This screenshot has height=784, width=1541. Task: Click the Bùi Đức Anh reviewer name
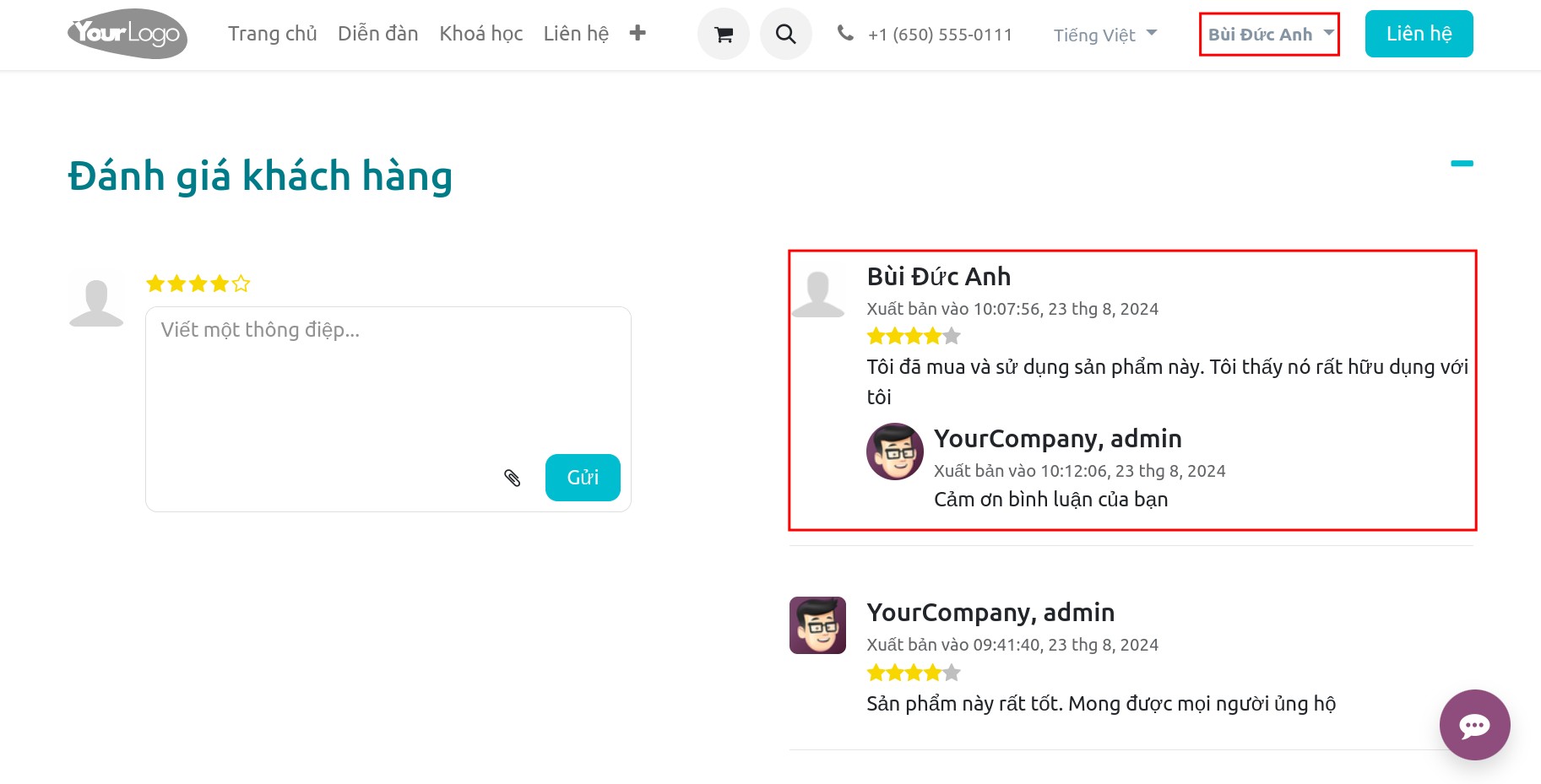point(939,277)
